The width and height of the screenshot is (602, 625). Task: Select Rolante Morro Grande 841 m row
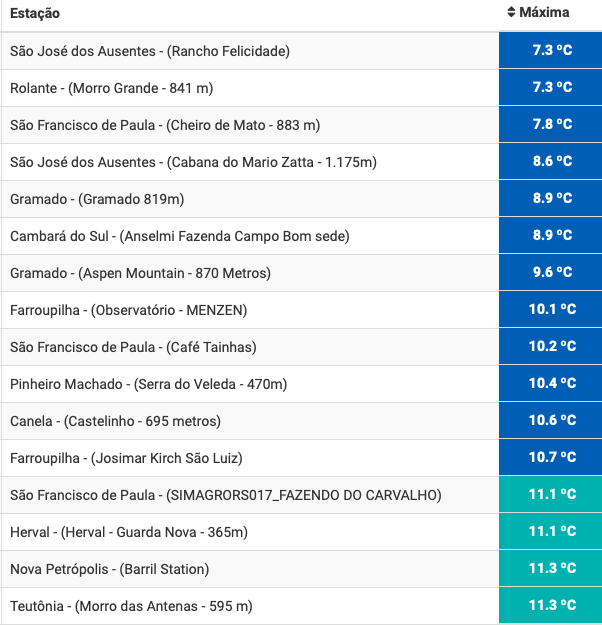coord(301,88)
